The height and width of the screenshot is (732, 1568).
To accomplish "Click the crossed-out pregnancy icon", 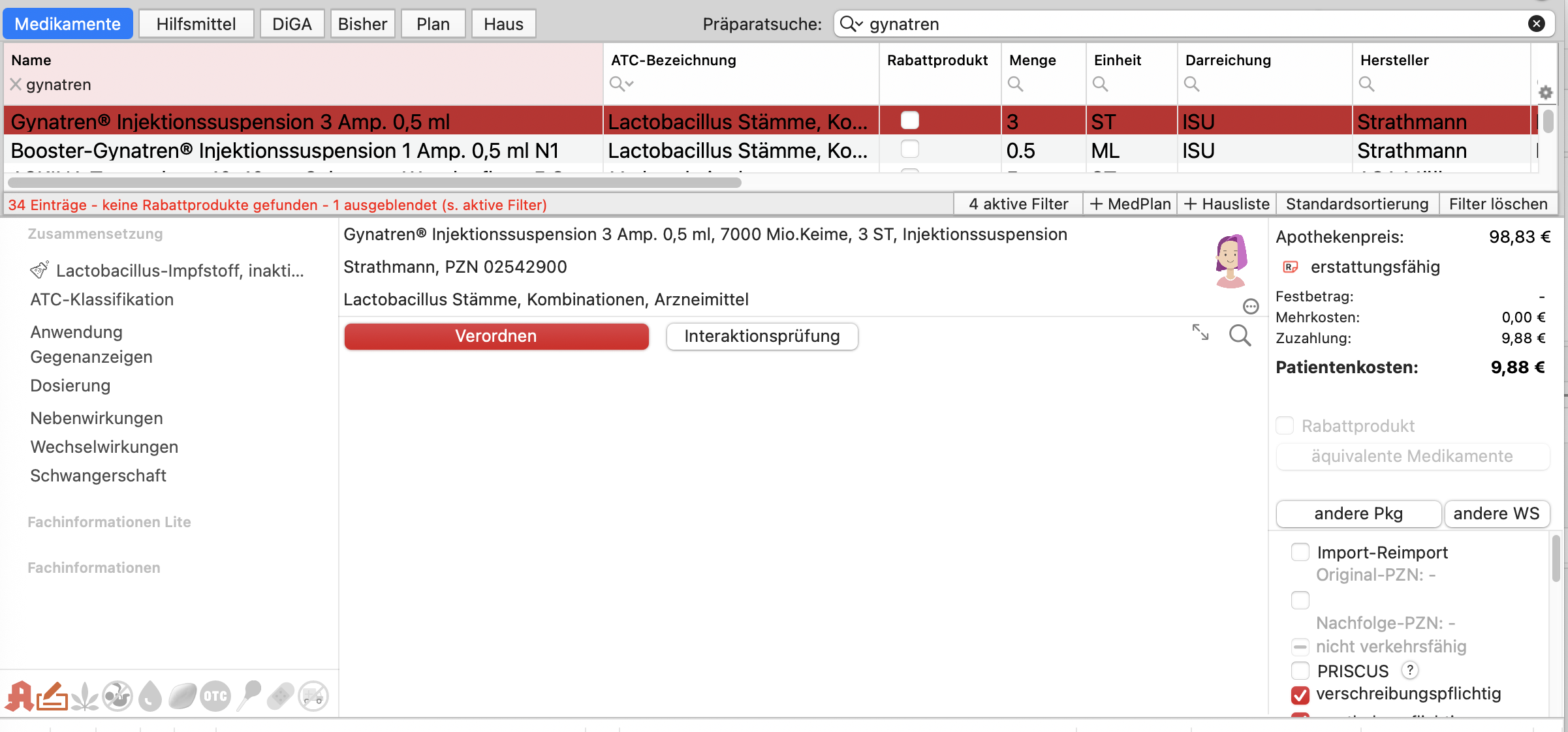I will 118,696.
